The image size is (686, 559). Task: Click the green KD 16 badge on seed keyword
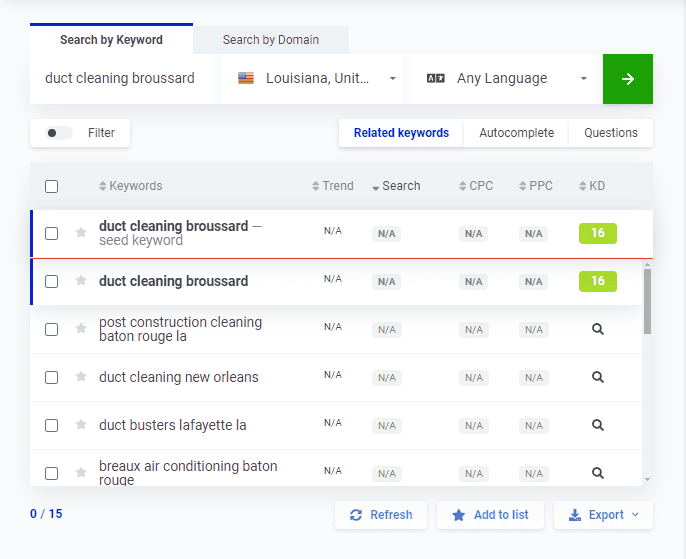pos(597,233)
